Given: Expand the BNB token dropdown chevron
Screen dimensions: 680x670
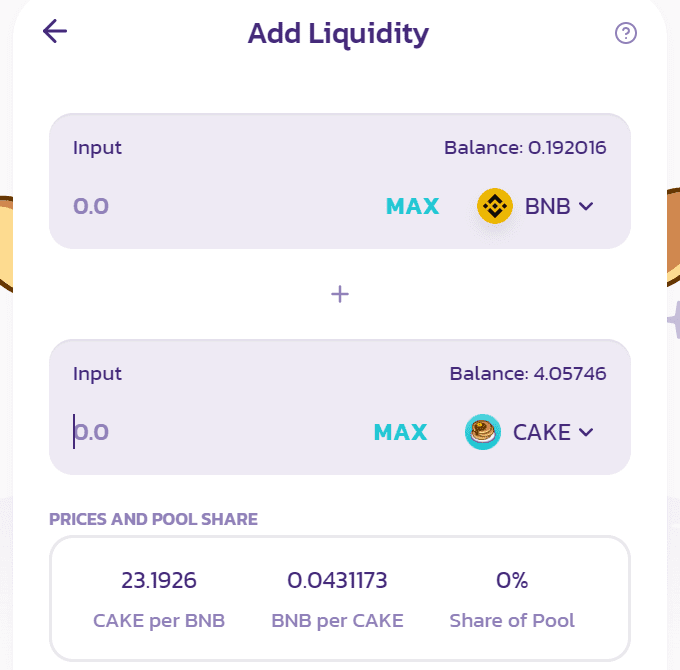Looking at the screenshot, I should [x=586, y=206].
